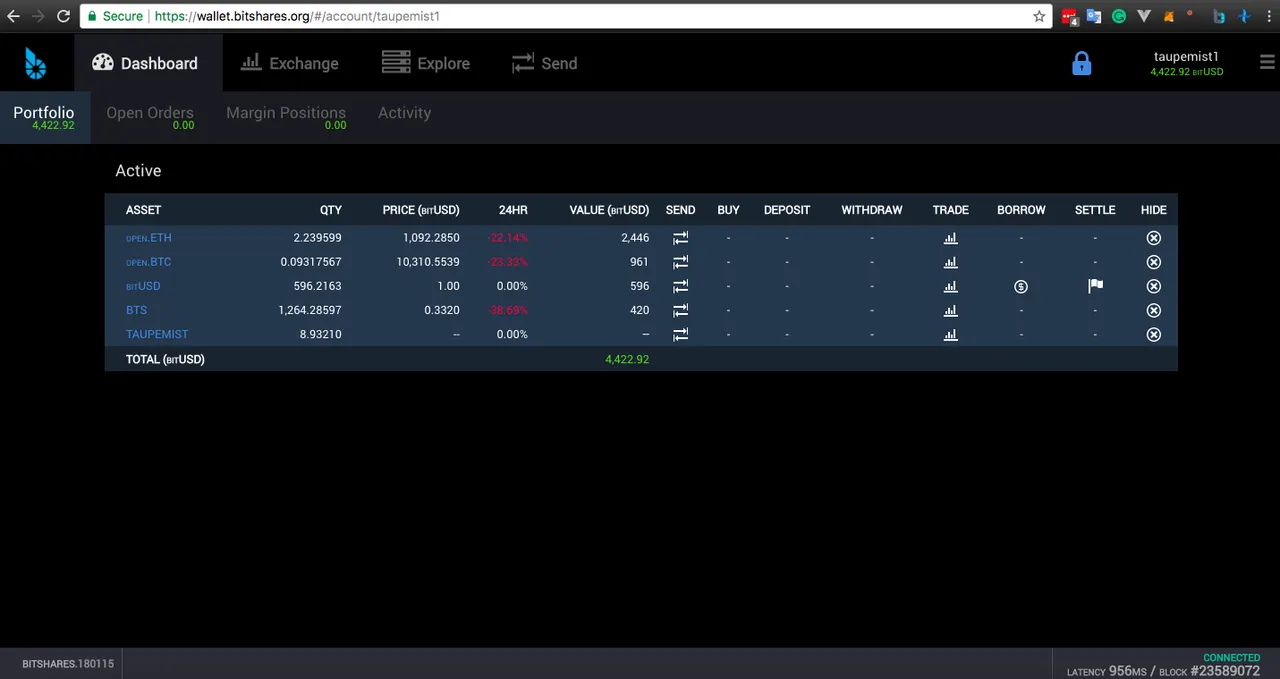
Task: Open trade chart icon for TAUPEMIST
Action: tap(950, 334)
